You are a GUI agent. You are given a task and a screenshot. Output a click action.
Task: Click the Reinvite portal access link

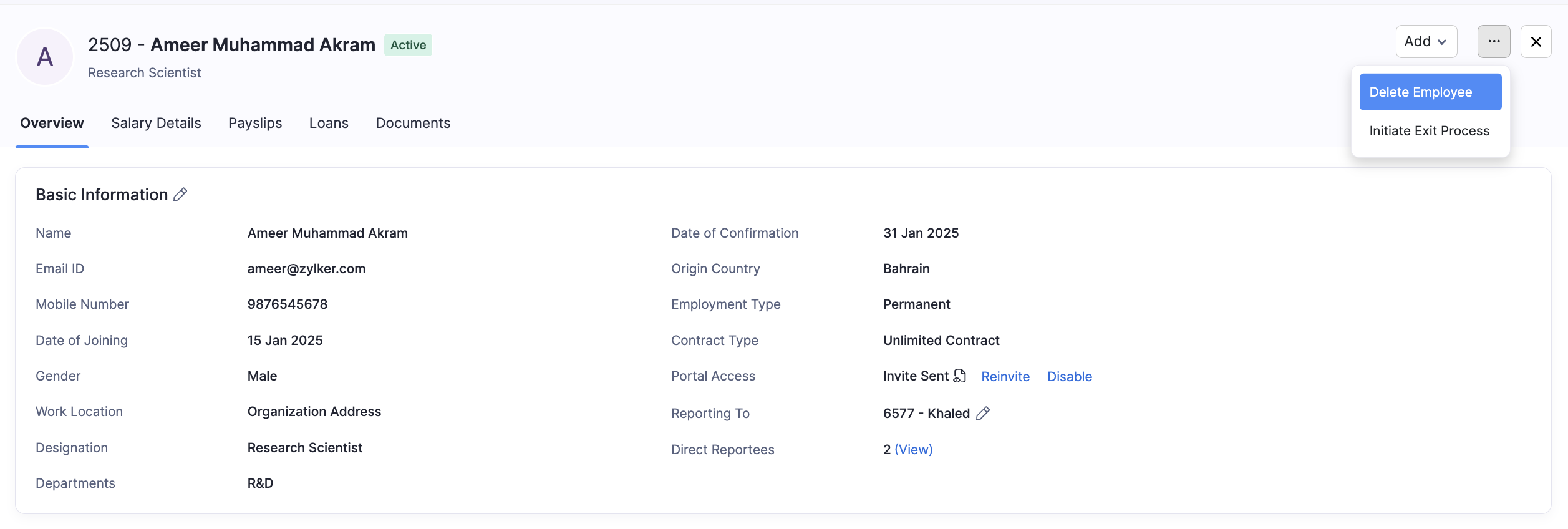[x=1005, y=377]
